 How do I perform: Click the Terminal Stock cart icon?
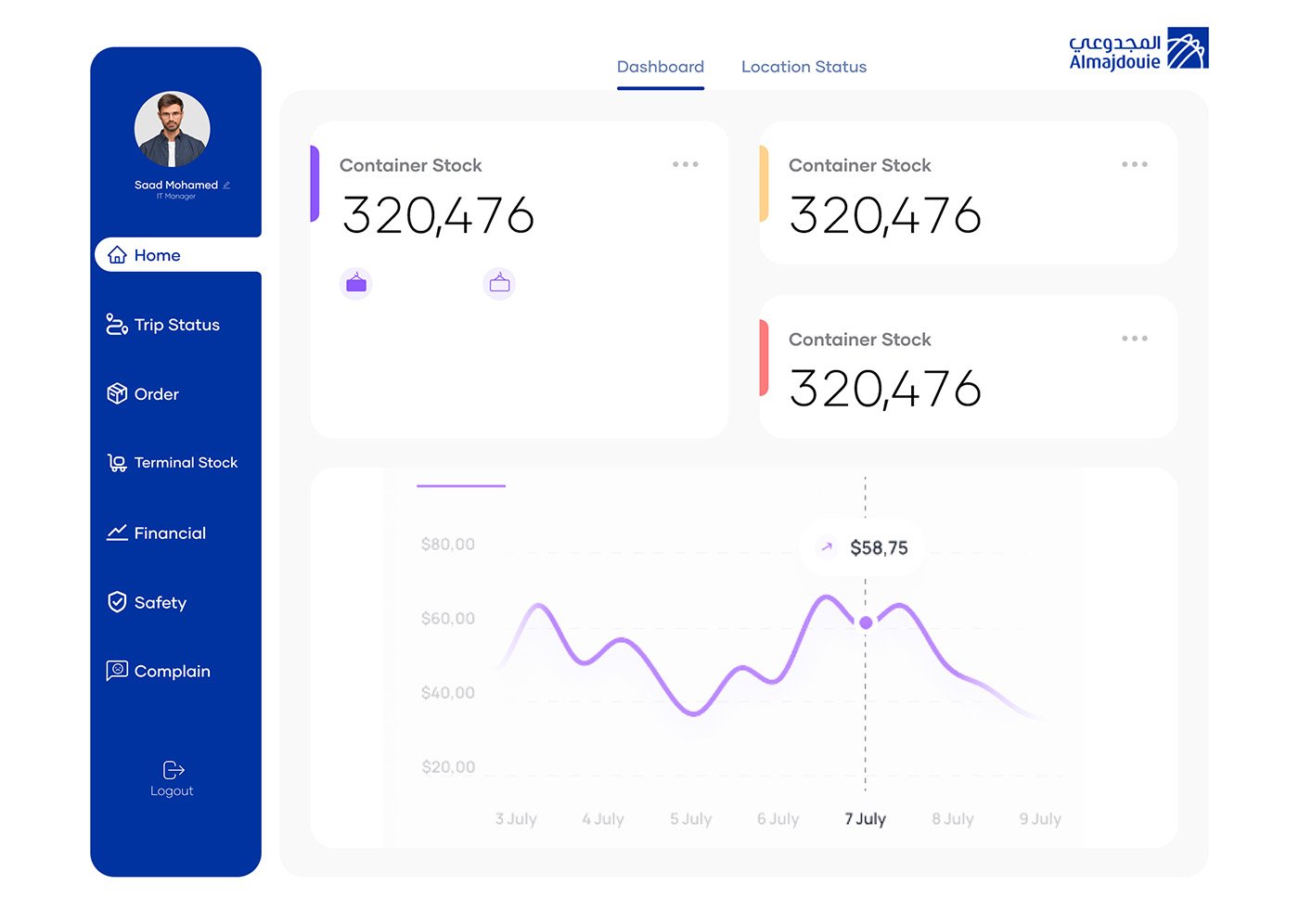click(117, 463)
